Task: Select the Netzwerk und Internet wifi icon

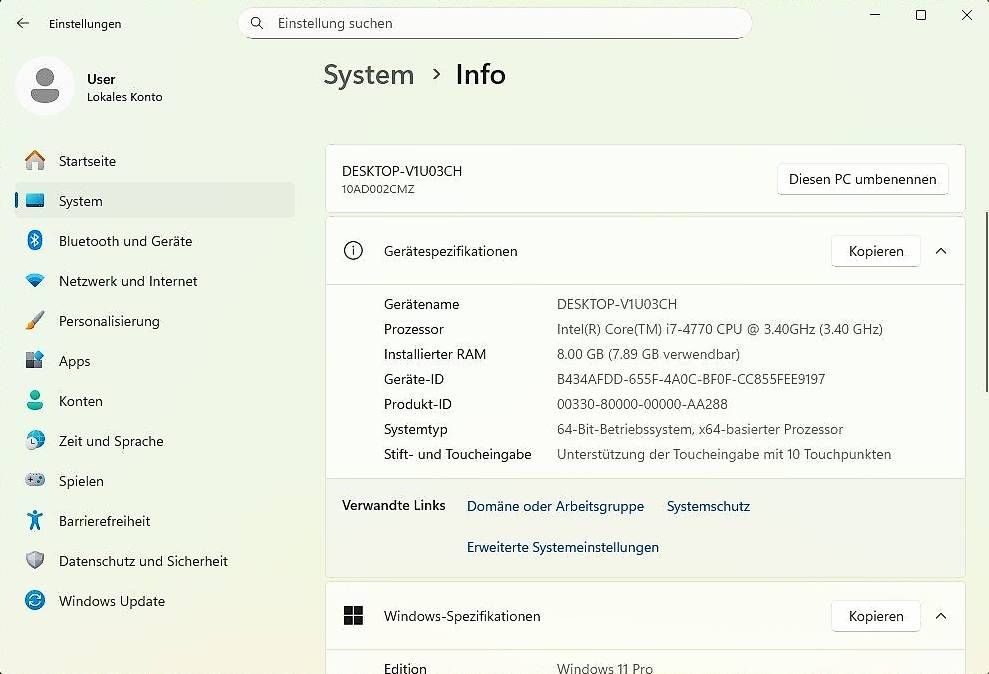Action: [x=35, y=281]
